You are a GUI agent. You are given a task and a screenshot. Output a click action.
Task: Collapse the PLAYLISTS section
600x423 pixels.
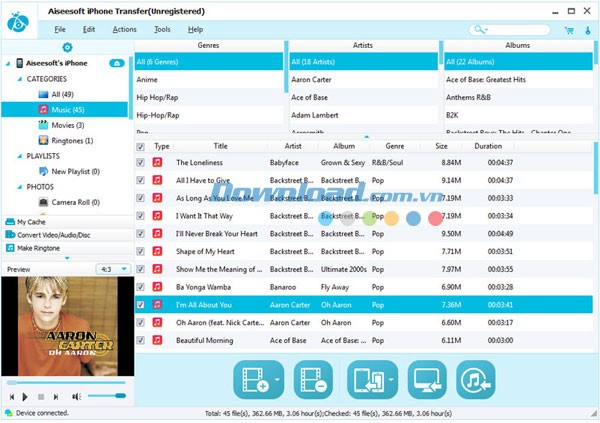(x=20, y=156)
